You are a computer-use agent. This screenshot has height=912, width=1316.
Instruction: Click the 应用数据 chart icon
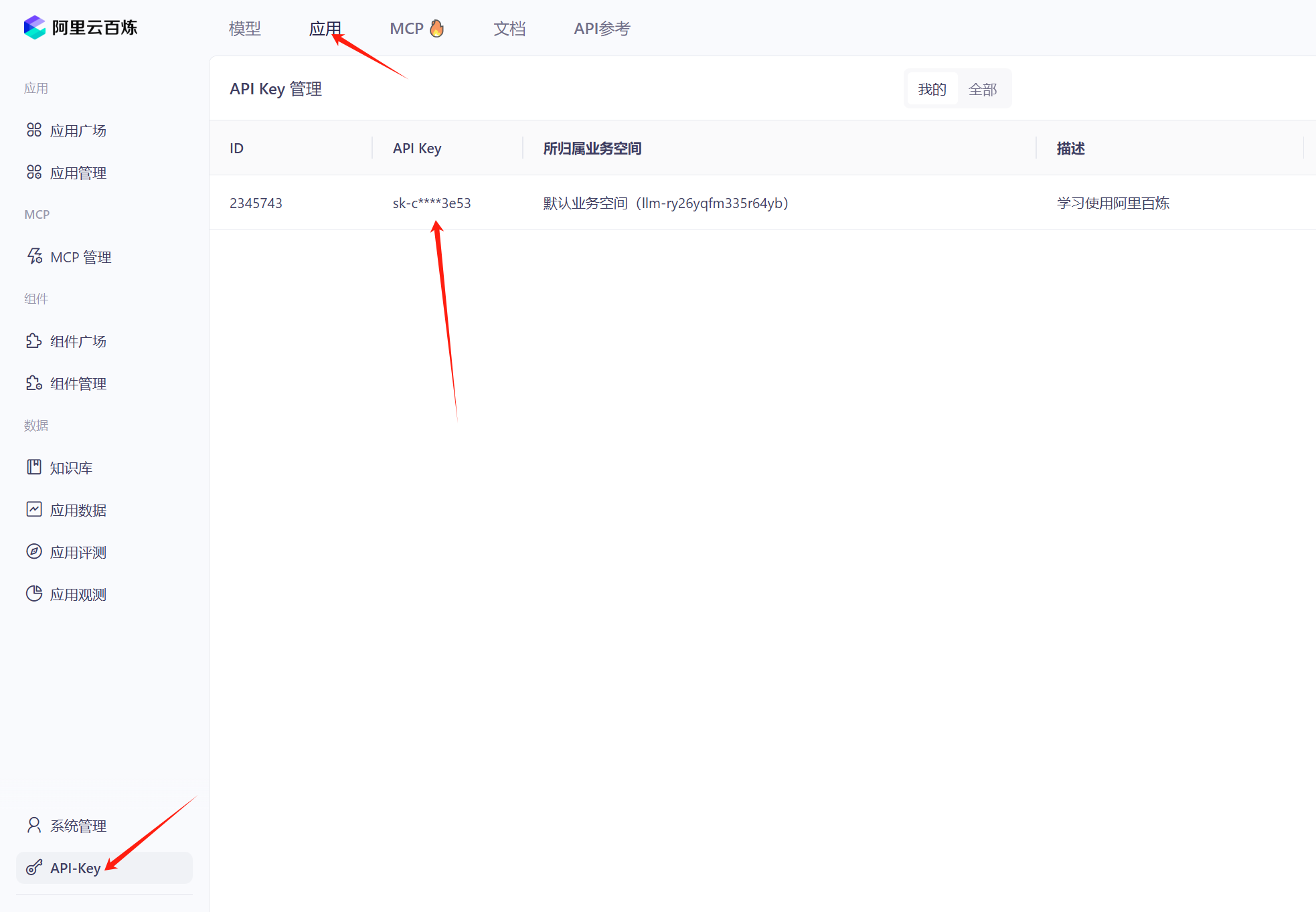pos(34,509)
